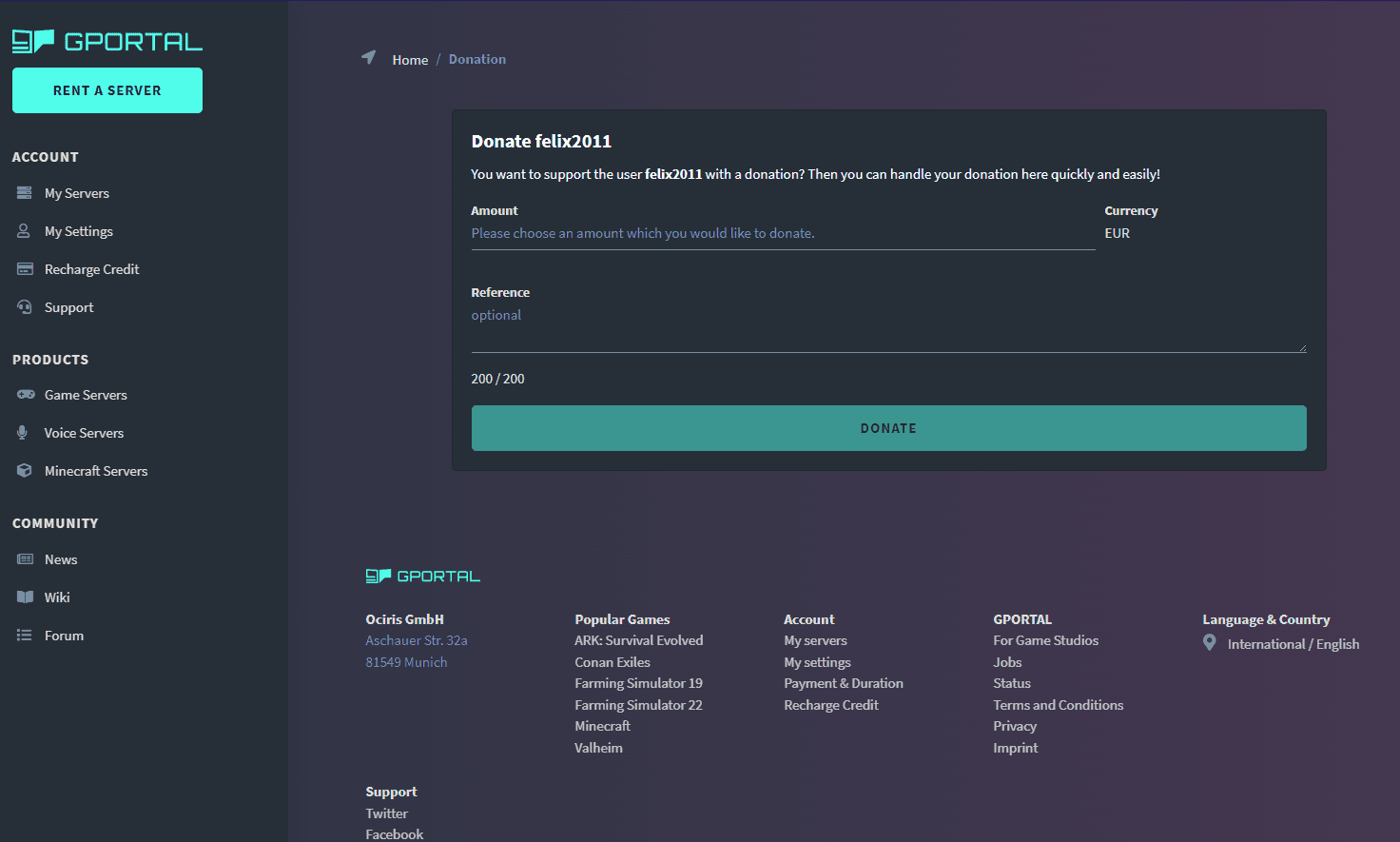Open Status footer link

click(1012, 683)
